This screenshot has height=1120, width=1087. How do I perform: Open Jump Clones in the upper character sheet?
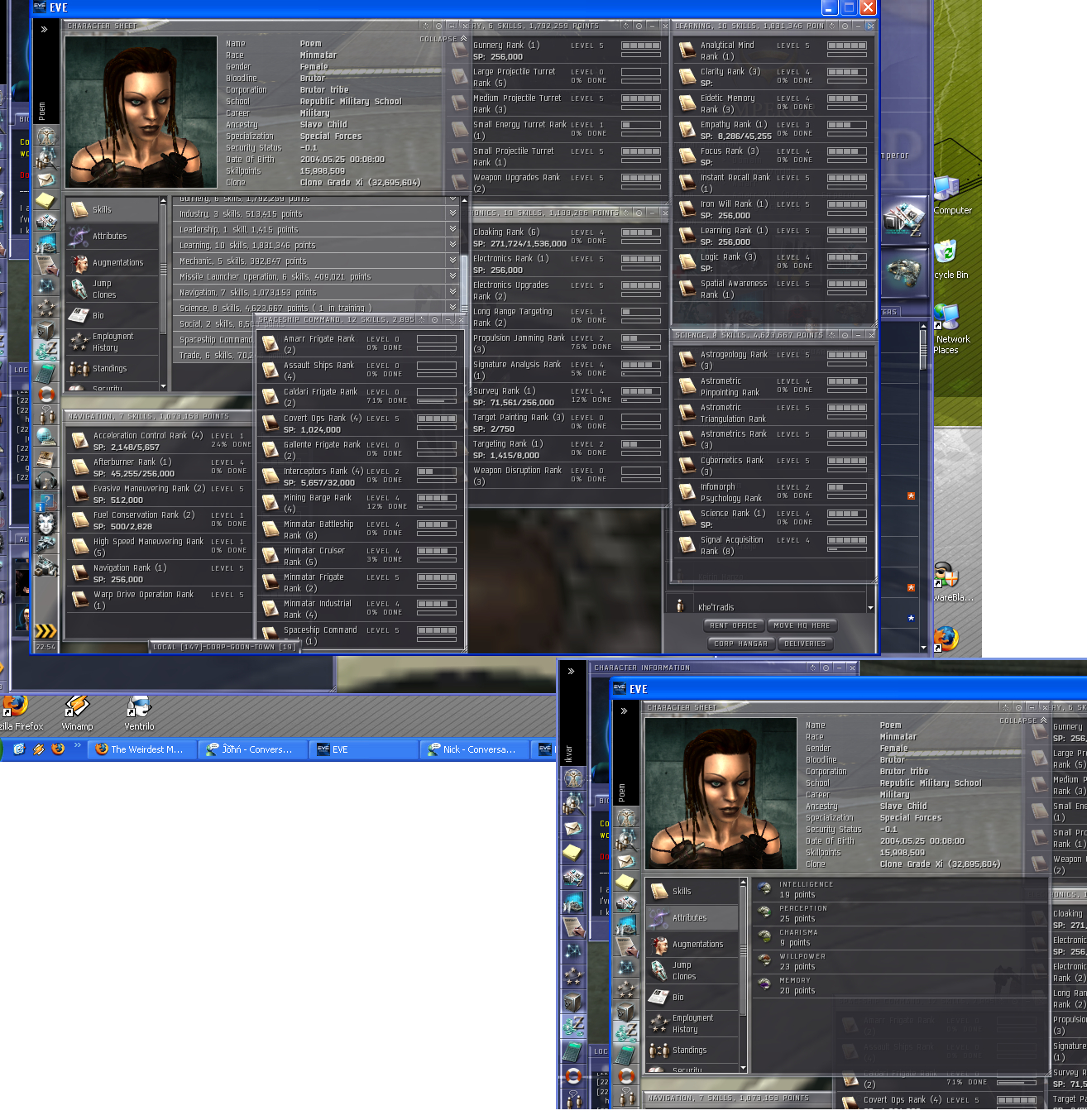[x=113, y=290]
